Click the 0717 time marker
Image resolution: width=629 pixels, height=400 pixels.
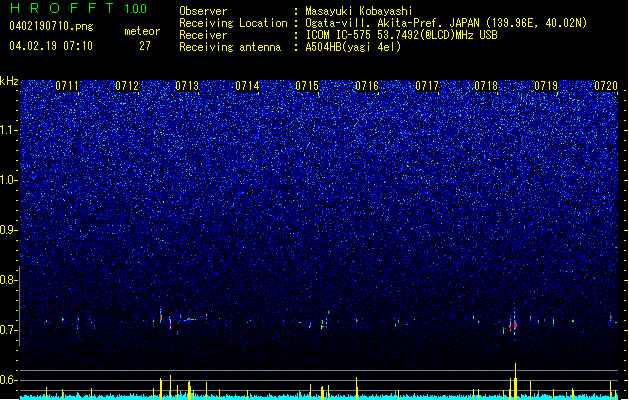point(427,86)
